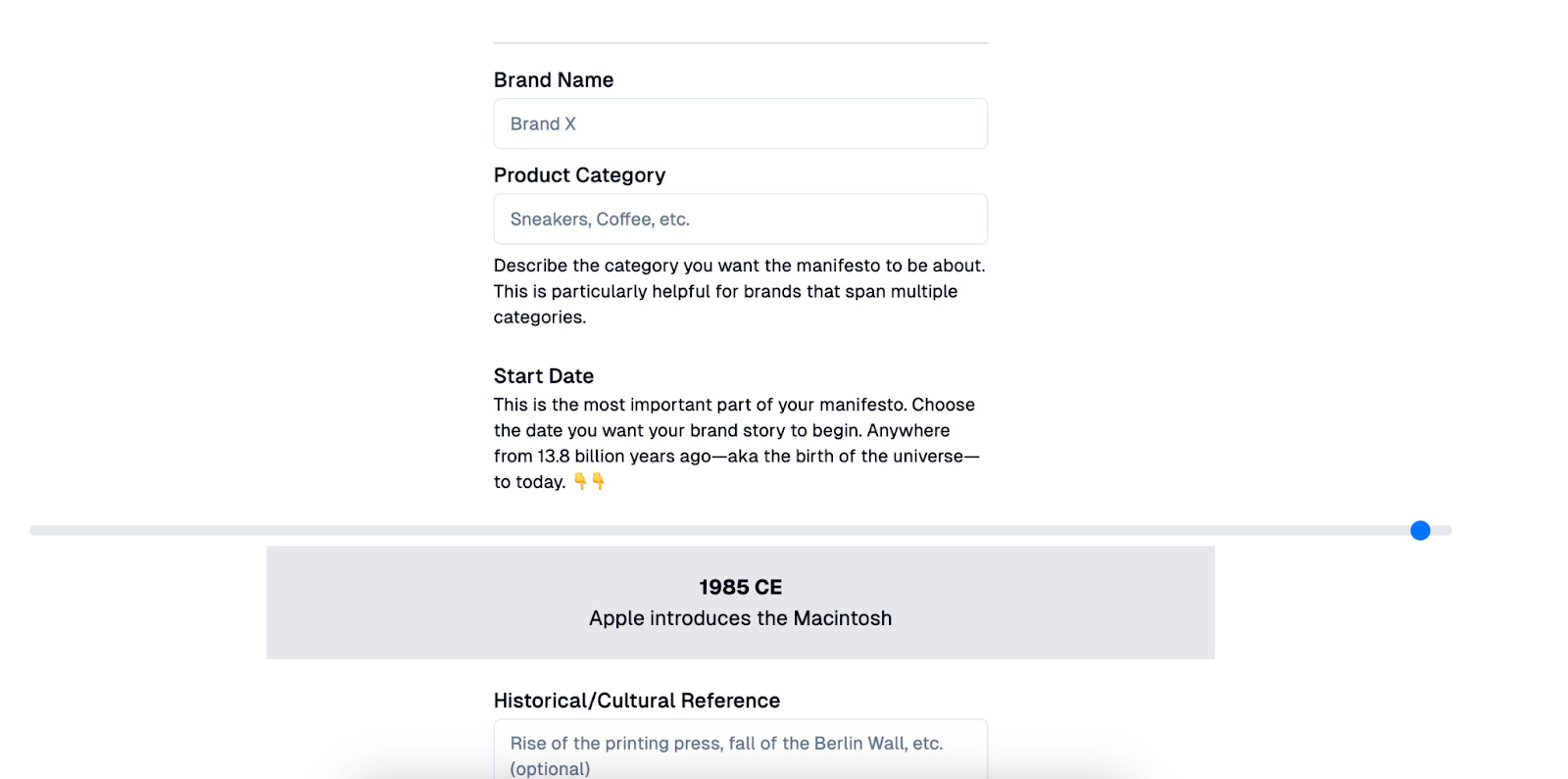This screenshot has width=1568, height=779.
Task: Click the "Describe the category" helper text
Action: [588, 266]
